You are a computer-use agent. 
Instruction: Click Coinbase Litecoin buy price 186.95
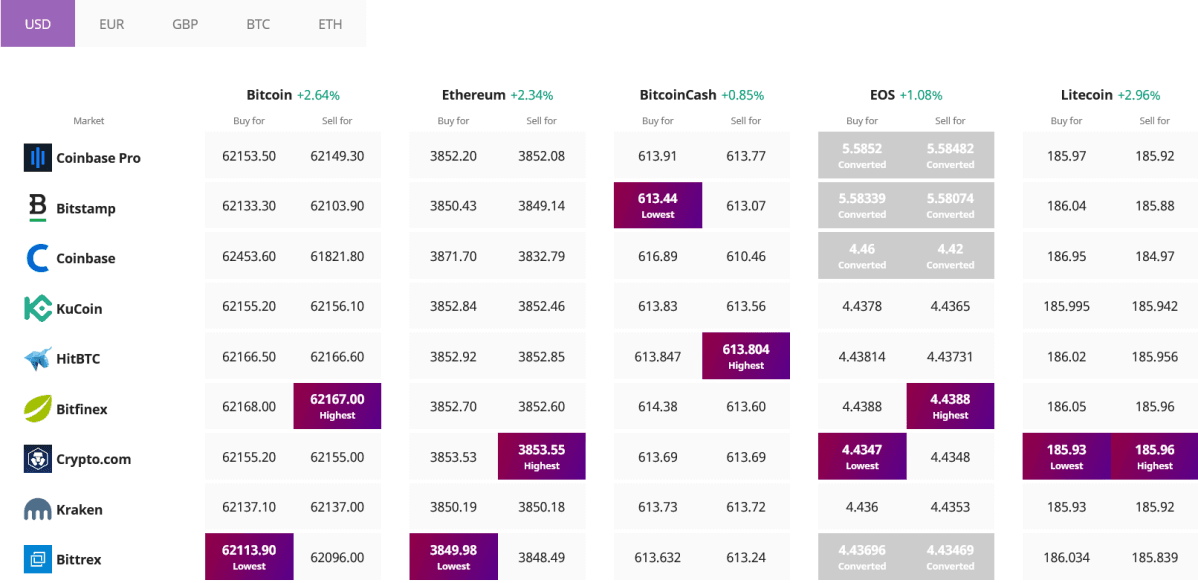point(1067,257)
